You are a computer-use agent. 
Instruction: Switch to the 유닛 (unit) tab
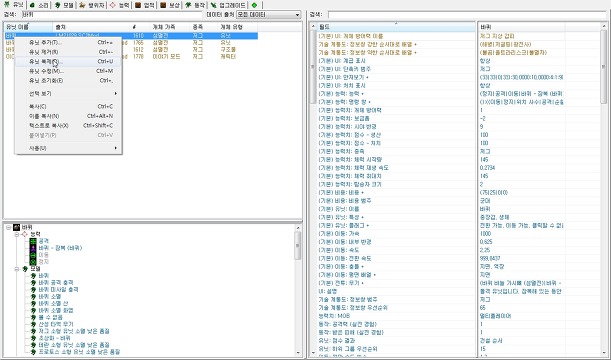click(14, 5)
